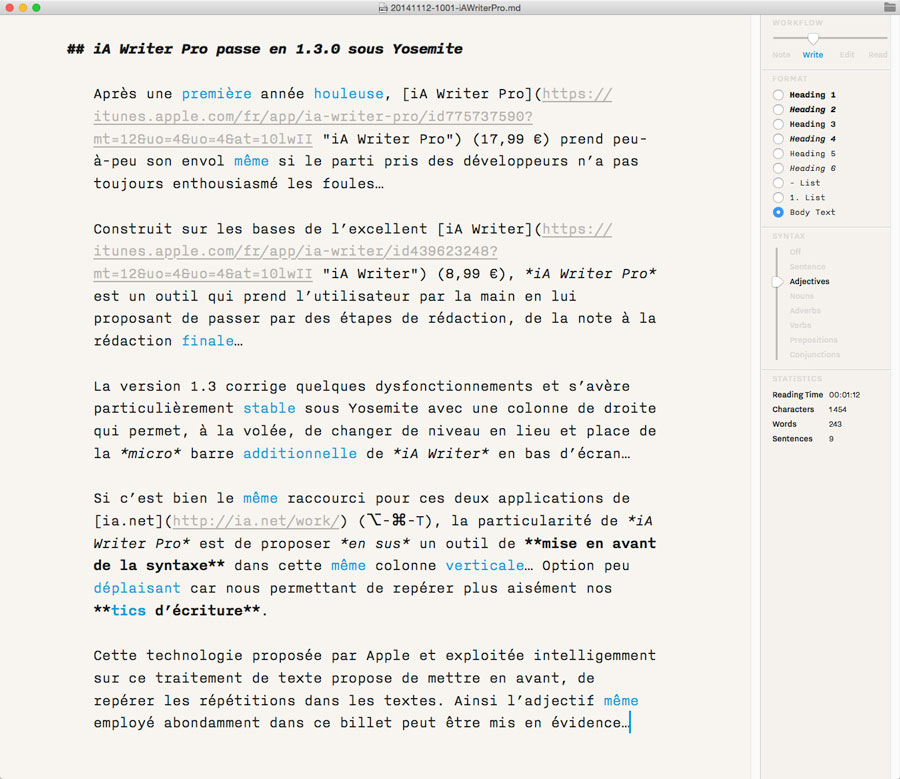Click the Sentences count 9
900x779 pixels.
click(x=831, y=439)
